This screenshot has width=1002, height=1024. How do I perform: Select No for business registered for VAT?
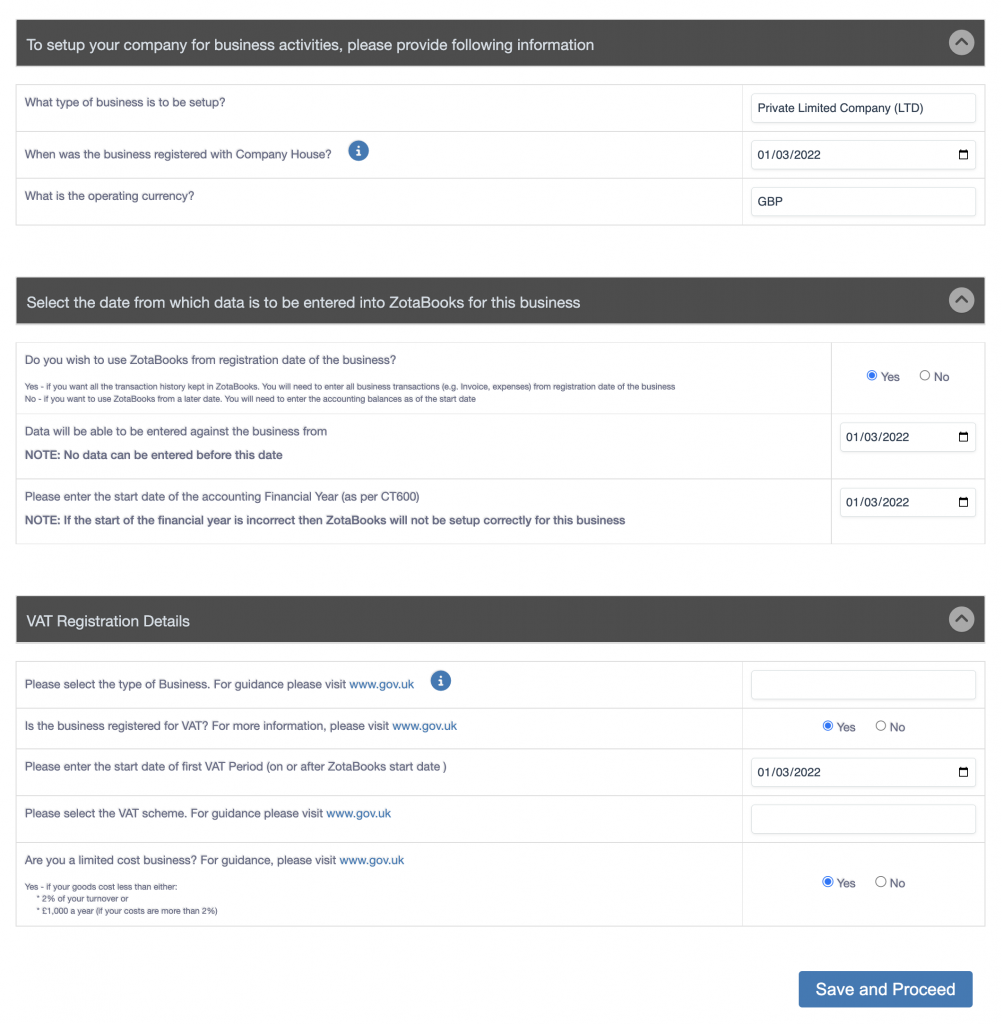(881, 726)
